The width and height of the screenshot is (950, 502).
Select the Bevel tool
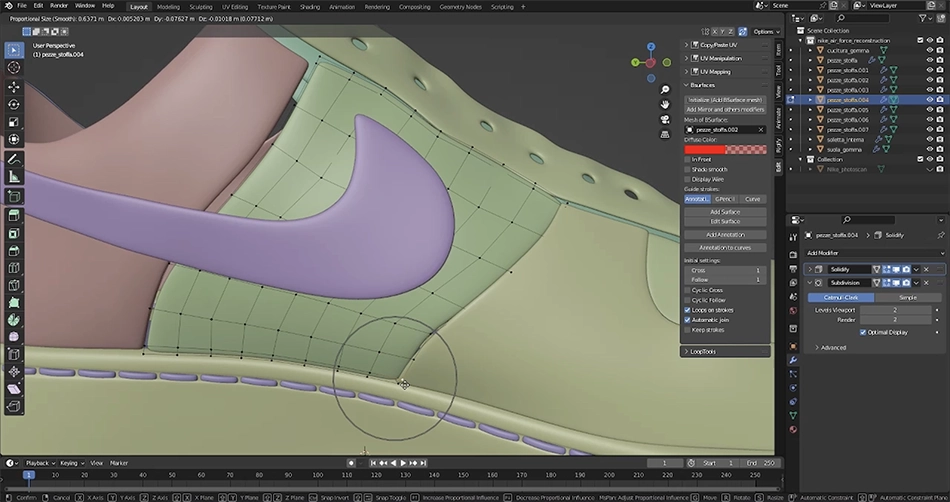(14, 251)
